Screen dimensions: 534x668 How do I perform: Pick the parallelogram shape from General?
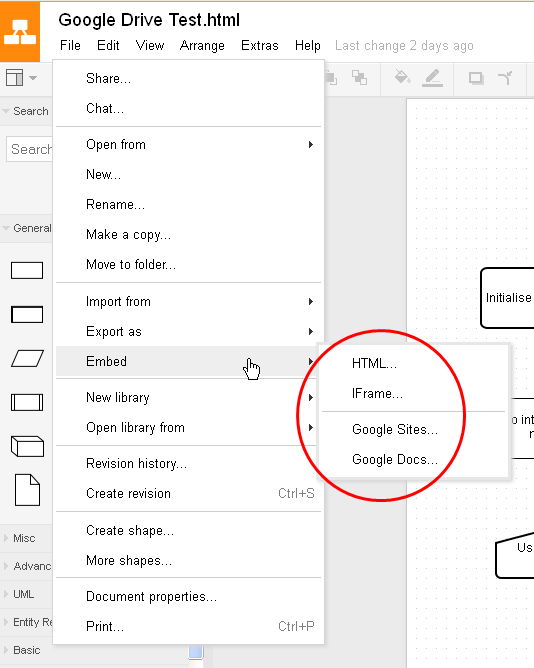point(27,358)
